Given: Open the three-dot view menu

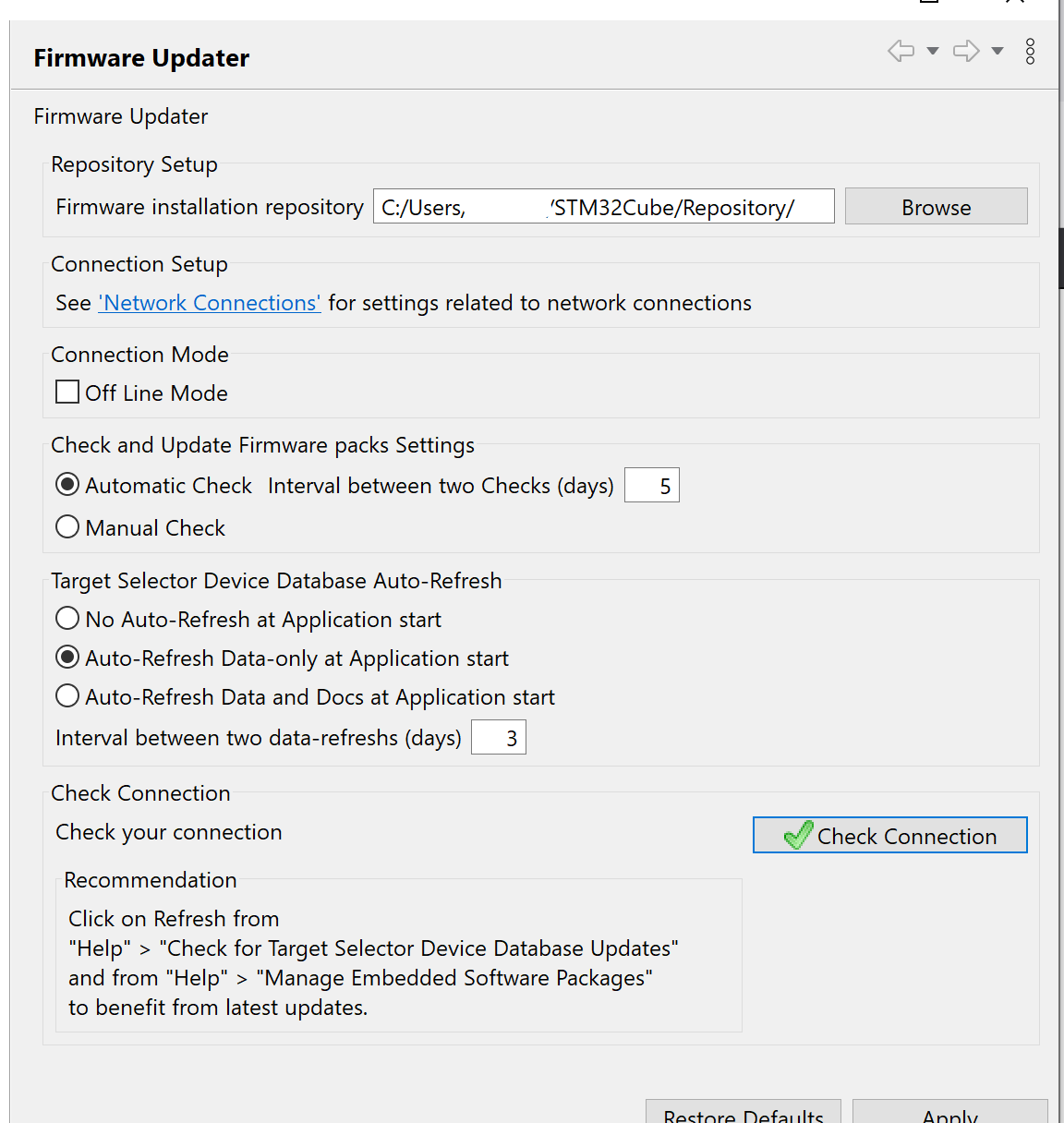Looking at the screenshot, I should coord(1030,51).
